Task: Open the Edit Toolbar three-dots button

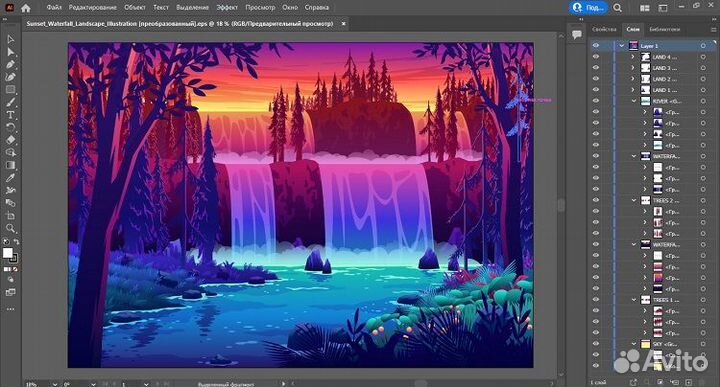Action: pos(11,309)
